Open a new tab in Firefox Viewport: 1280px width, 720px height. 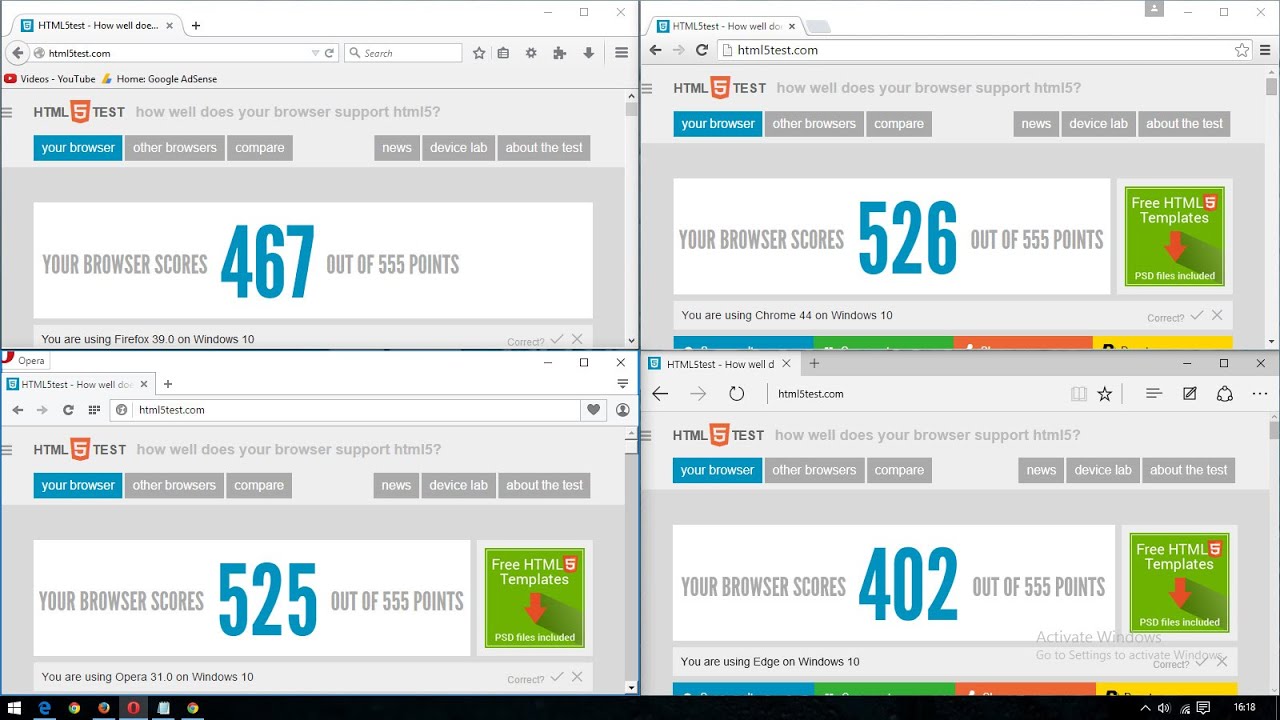click(x=195, y=25)
